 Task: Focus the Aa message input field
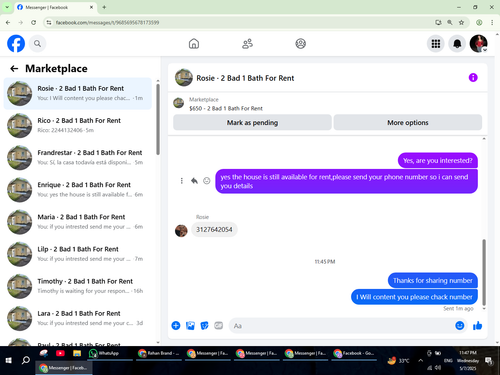(x=341, y=326)
